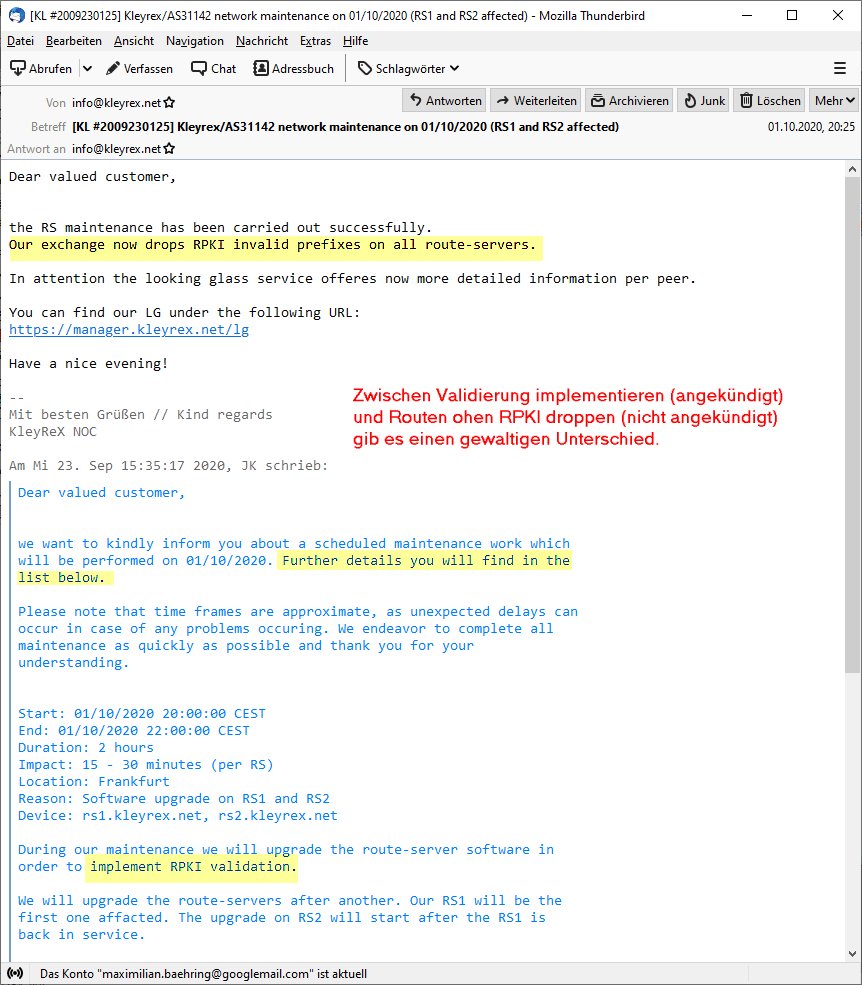The image size is (862, 985).
Task: Expand the Mehr actions dropdown
Action: point(835,100)
